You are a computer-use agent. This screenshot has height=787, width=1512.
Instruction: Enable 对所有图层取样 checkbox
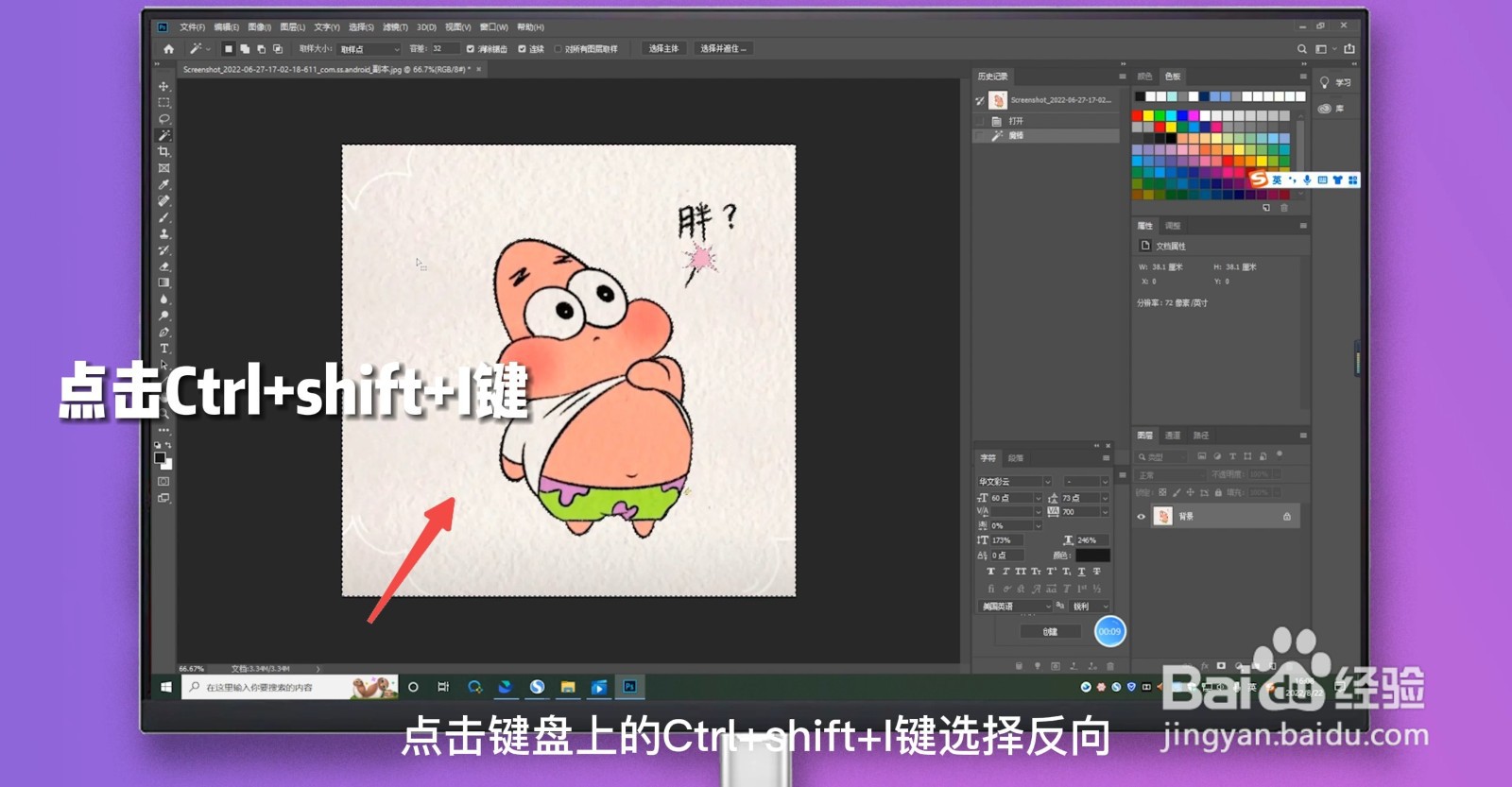tap(558, 49)
